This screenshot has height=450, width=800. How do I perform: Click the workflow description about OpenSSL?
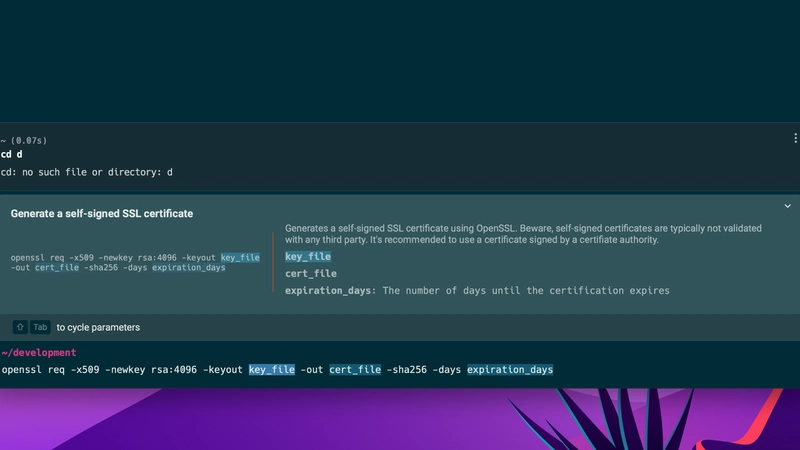(523, 234)
